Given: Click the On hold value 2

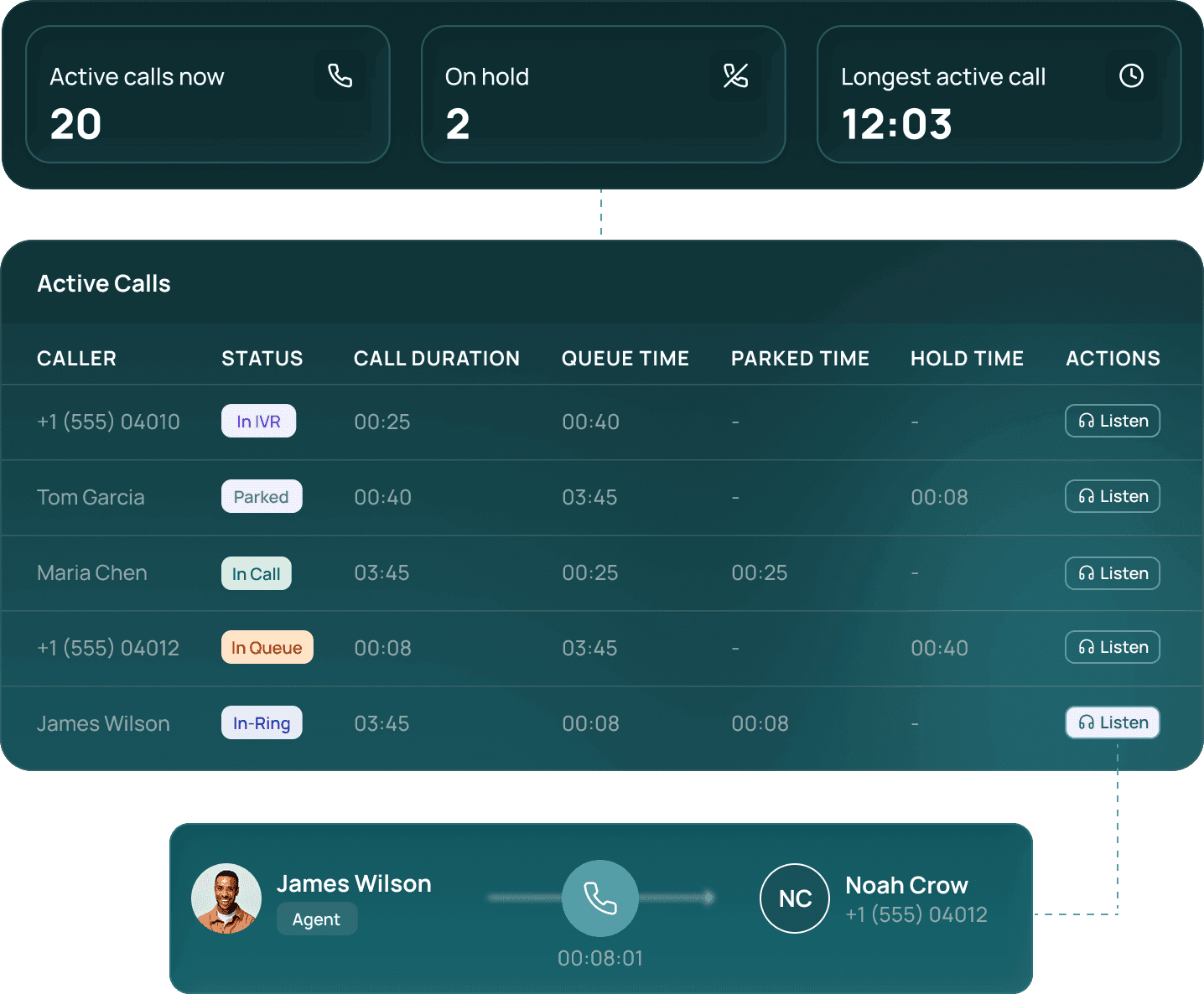Looking at the screenshot, I should (x=458, y=125).
